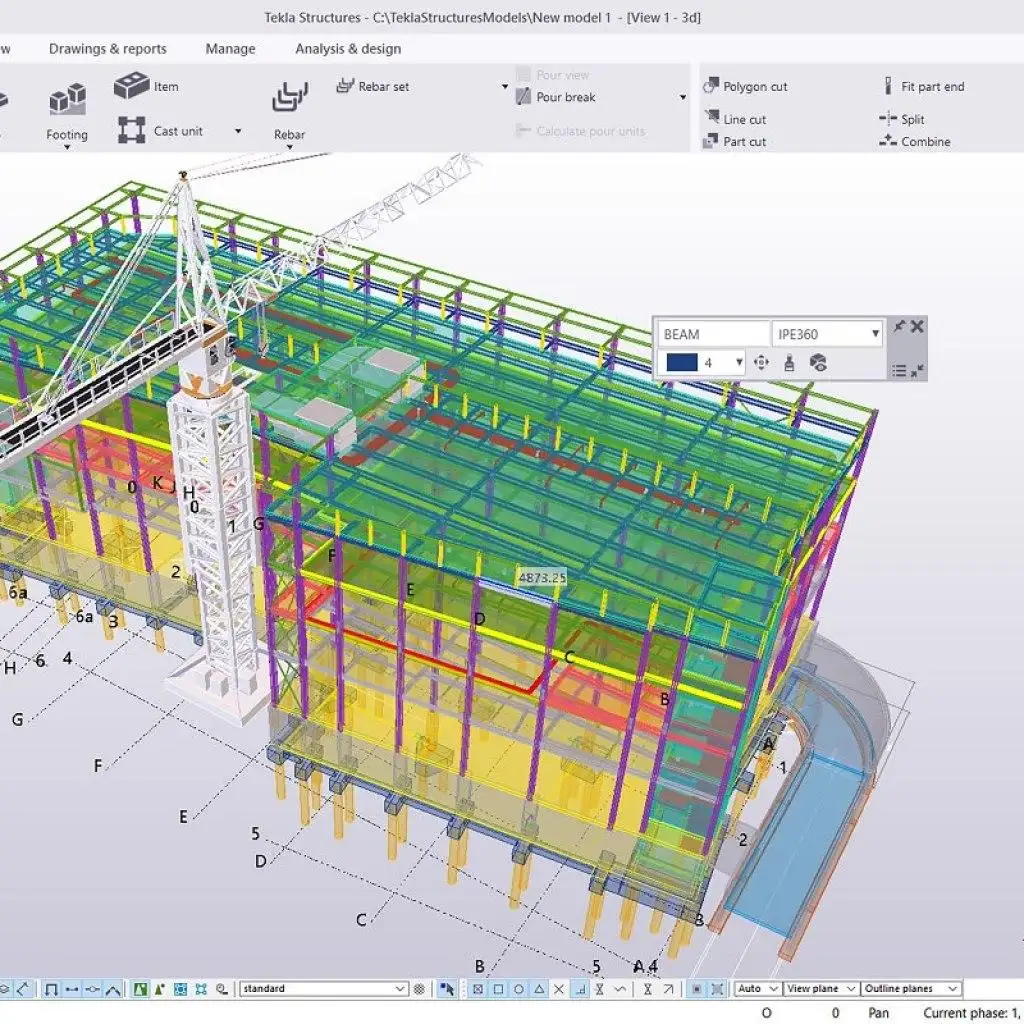Image resolution: width=1024 pixels, height=1024 pixels.
Task: Click the Pan status text
Action: 878,1013
